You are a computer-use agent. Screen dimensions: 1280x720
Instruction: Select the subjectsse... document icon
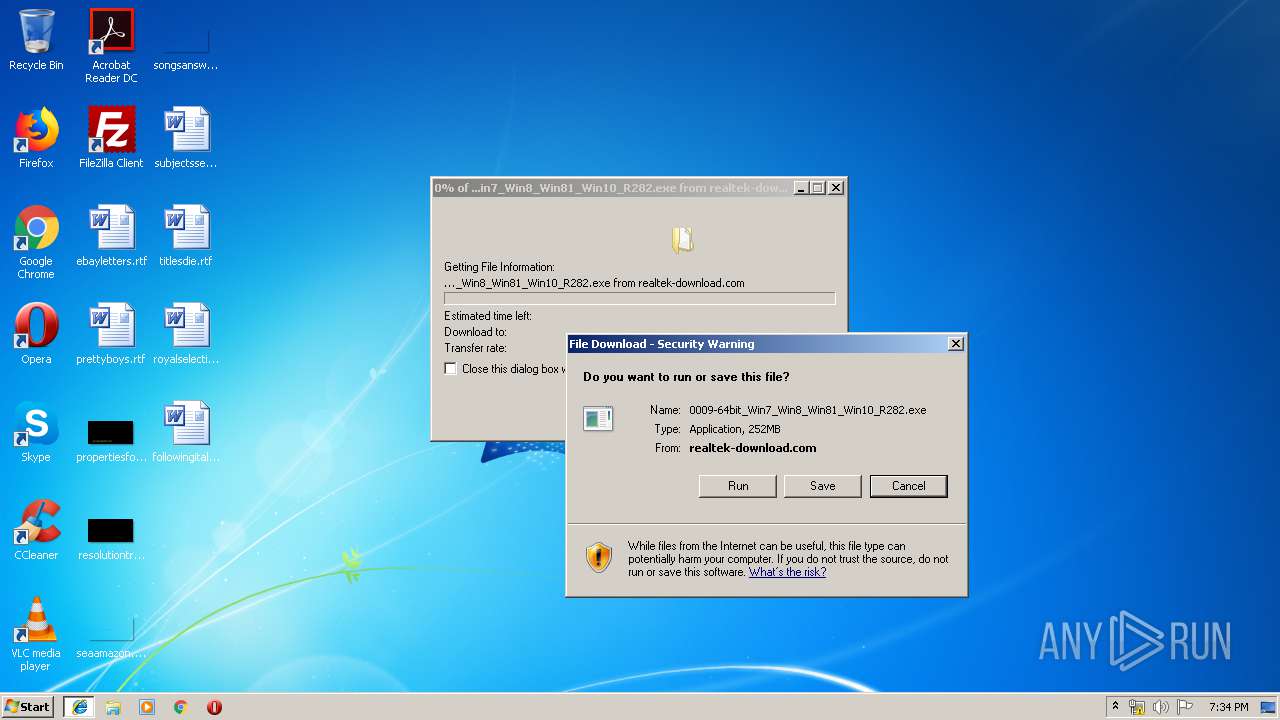tap(186, 138)
